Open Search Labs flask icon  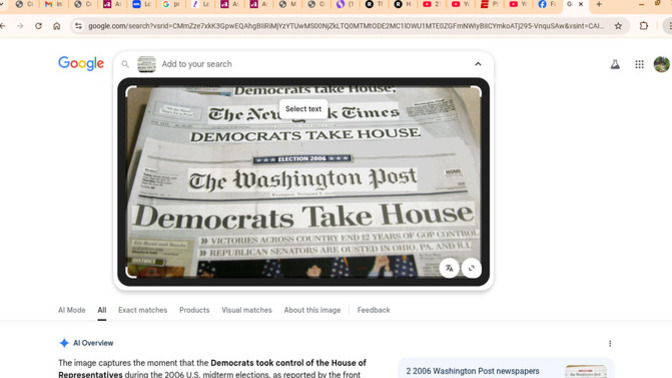point(615,64)
